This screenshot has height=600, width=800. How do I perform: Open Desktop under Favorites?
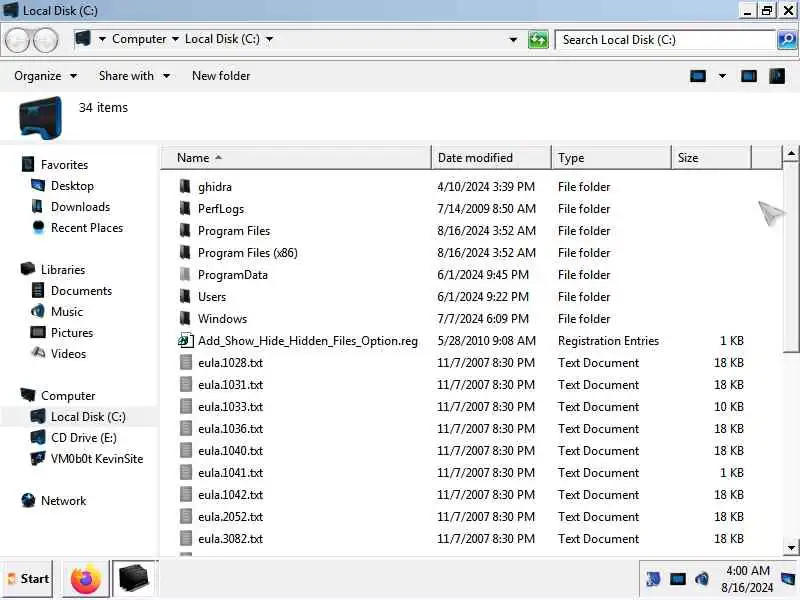72,186
